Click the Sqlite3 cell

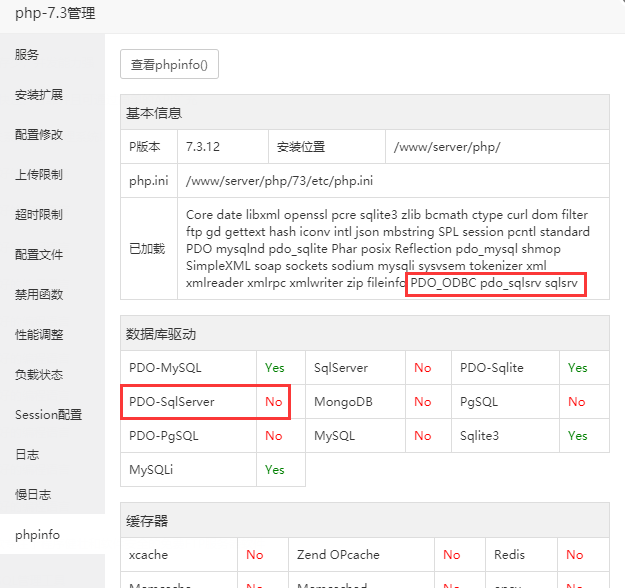(x=505, y=435)
